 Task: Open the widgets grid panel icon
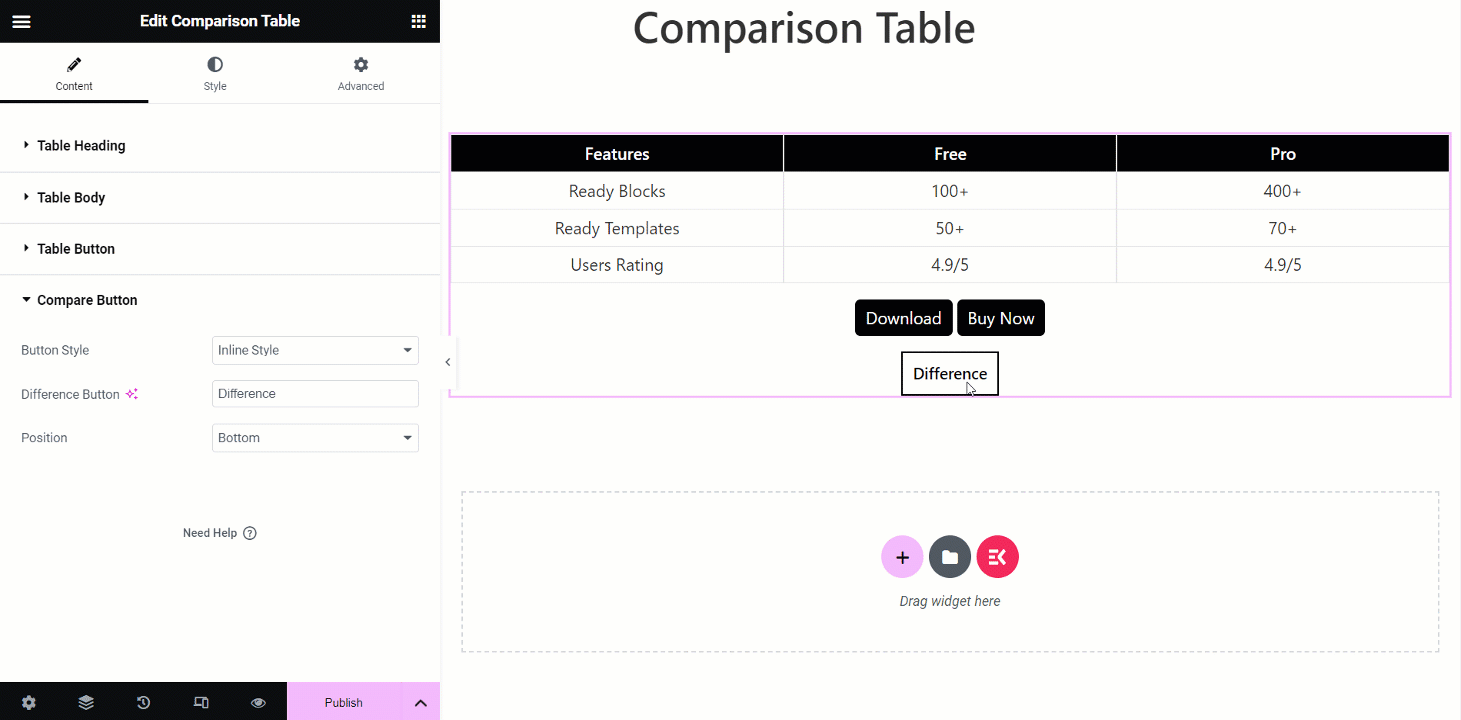coord(418,21)
